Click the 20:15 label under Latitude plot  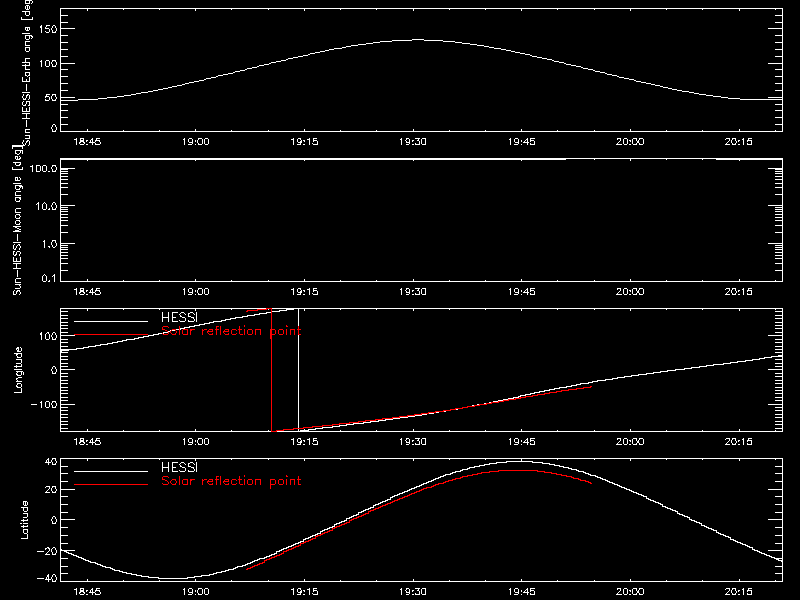[x=738, y=592]
